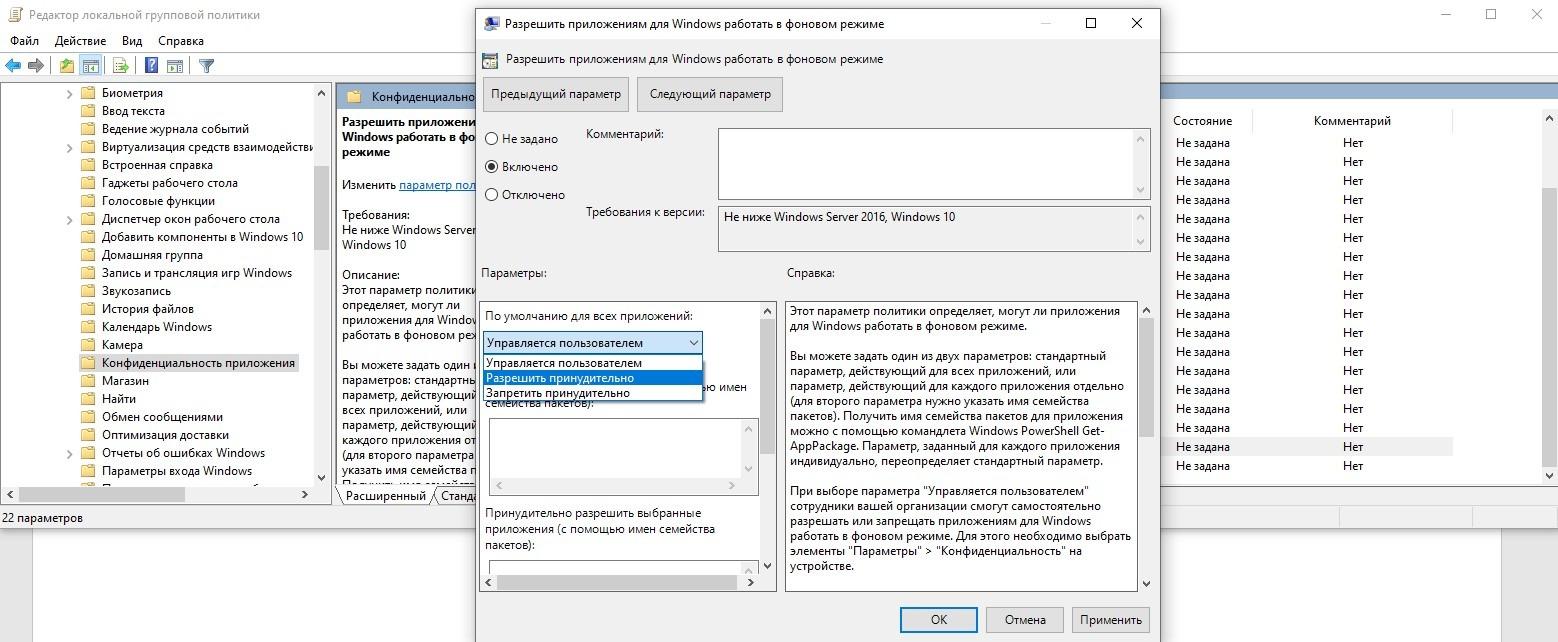Select Параметры входа Windows tree item

[177, 471]
